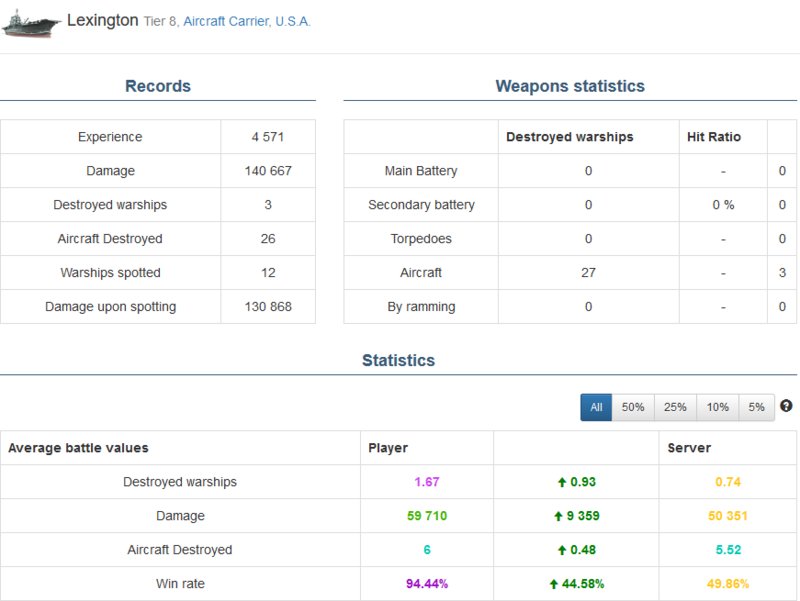This screenshot has height=601, width=800.
Task: Open the Aircraft Carrier link
Action: pos(226,21)
